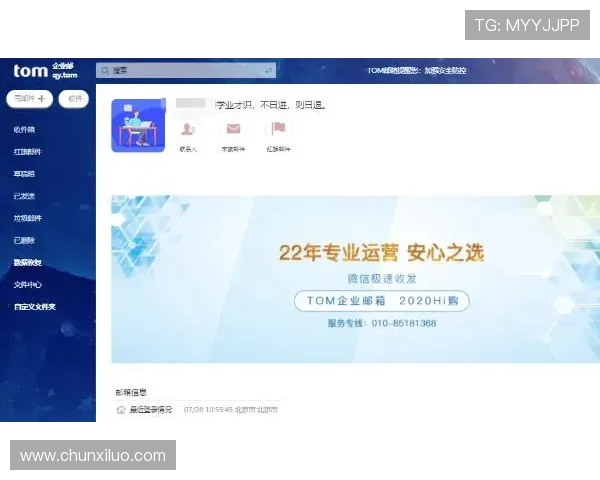This screenshot has height=480, width=600.
Task: Click the user avatar illustration thumbnail
Action: click(139, 126)
